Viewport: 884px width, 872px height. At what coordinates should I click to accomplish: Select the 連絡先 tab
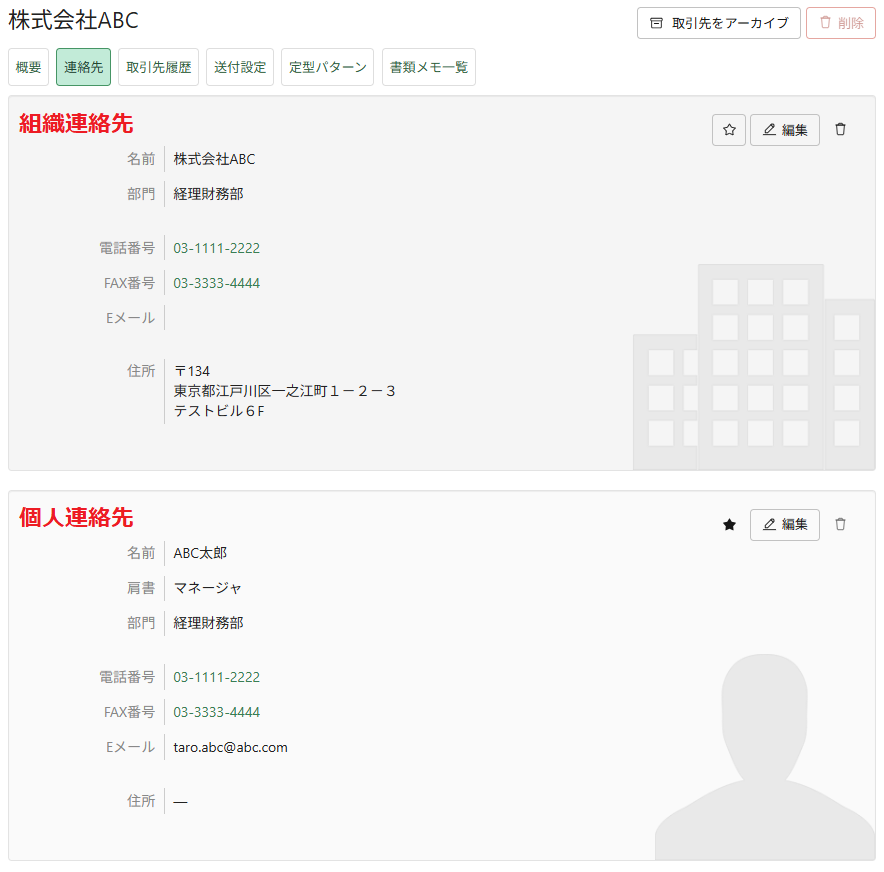(x=83, y=67)
